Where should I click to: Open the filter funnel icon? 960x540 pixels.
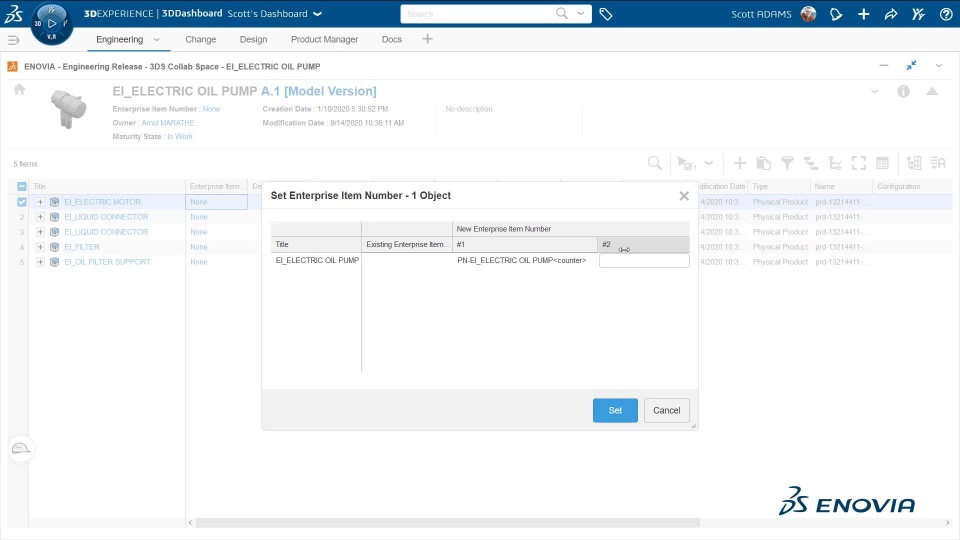787,163
